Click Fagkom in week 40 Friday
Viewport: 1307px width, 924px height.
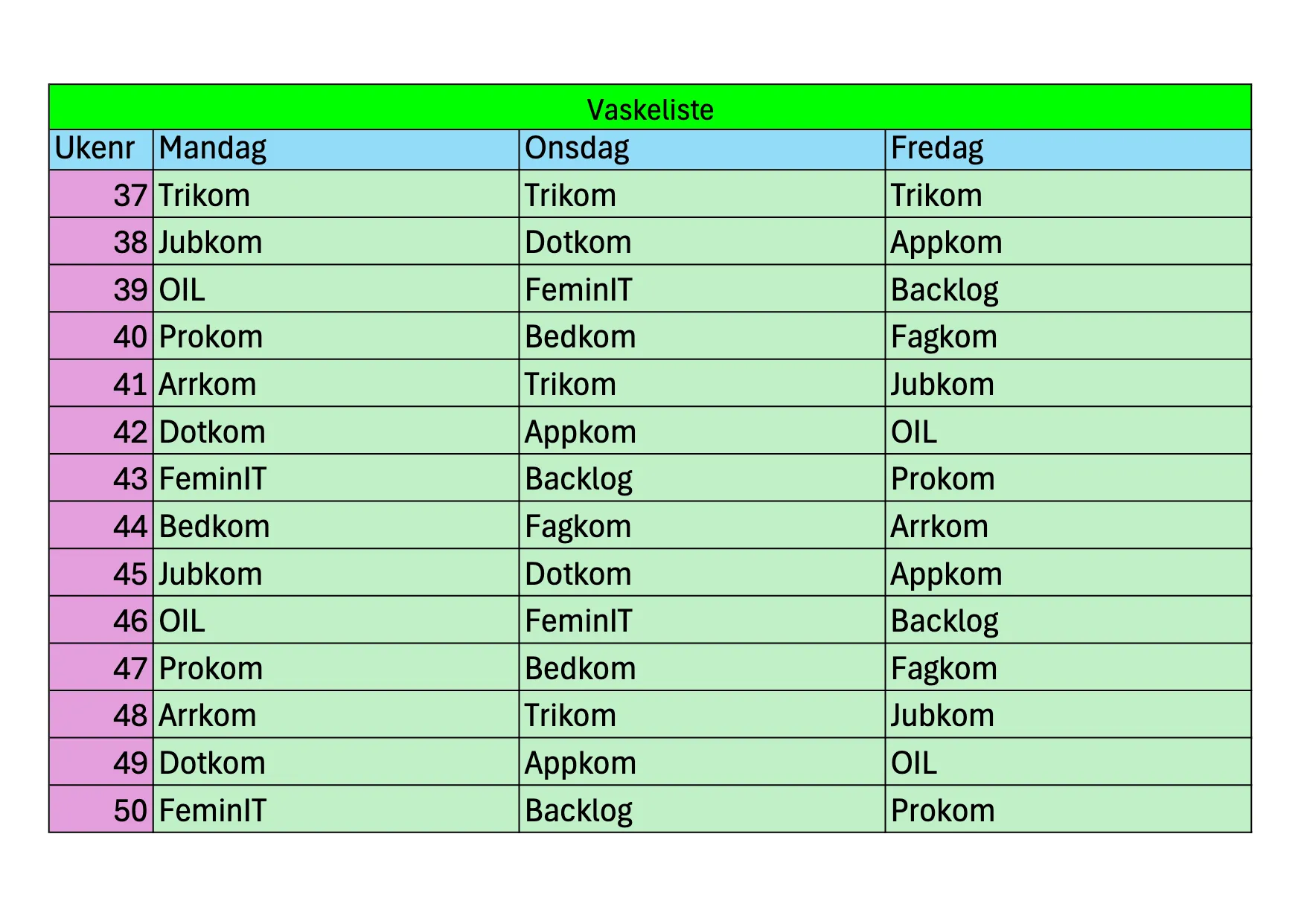pos(944,337)
